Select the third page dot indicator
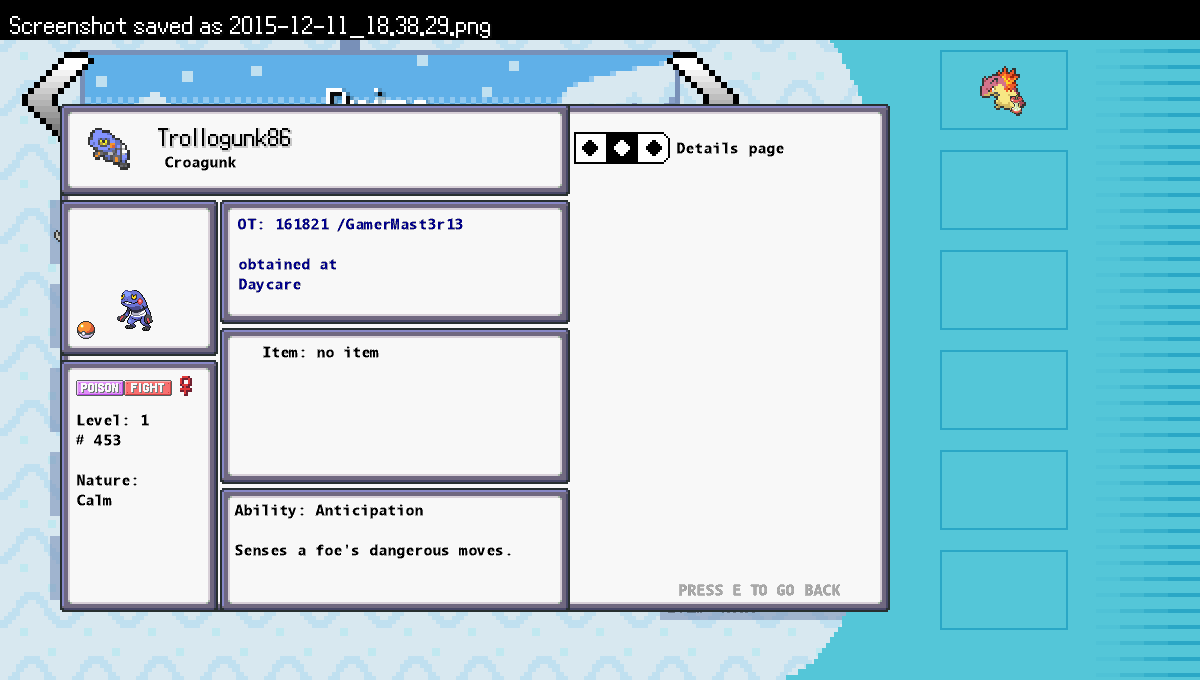1200x680 pixels. pyautogui.click(x=654, y=148)
